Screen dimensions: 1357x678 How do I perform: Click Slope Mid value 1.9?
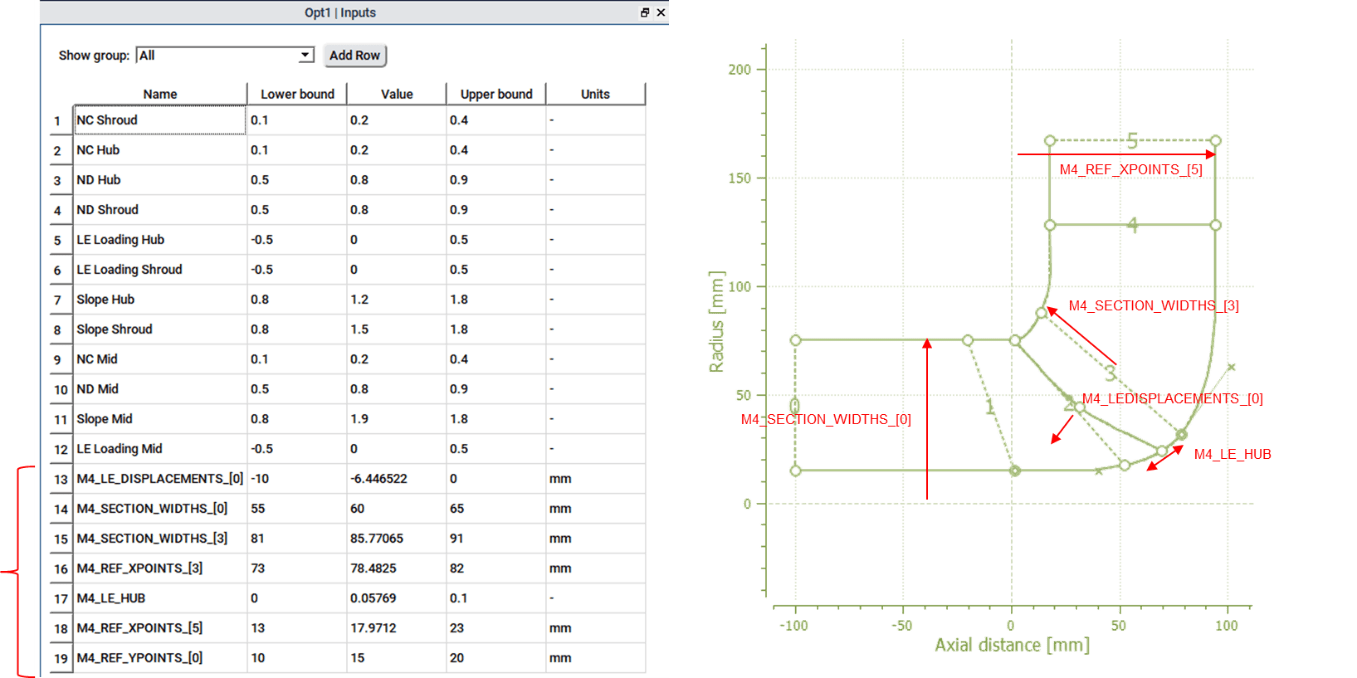[x=396, y=419]
